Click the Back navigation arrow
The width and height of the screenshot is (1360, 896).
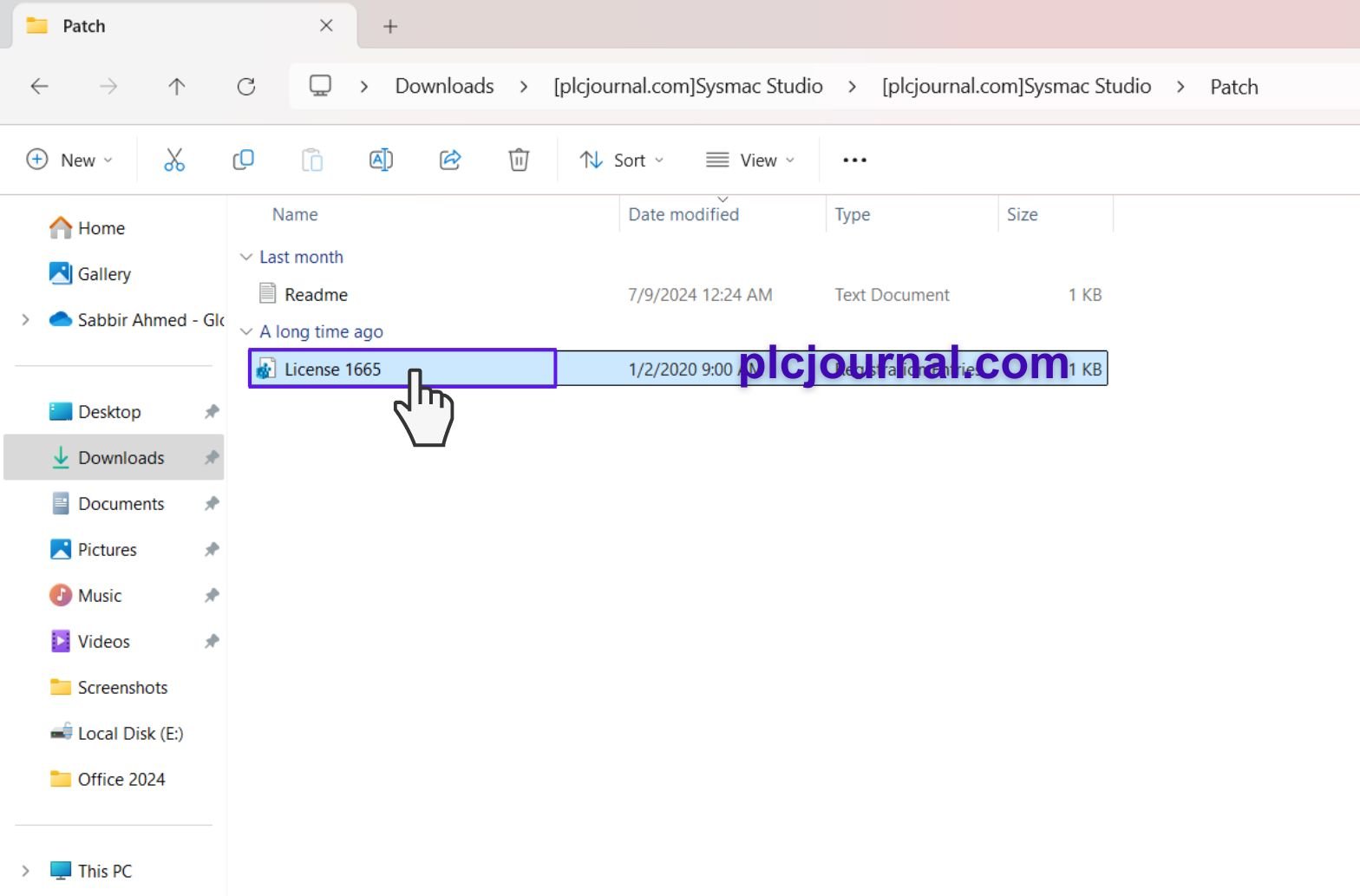click(x=39, y=86)
